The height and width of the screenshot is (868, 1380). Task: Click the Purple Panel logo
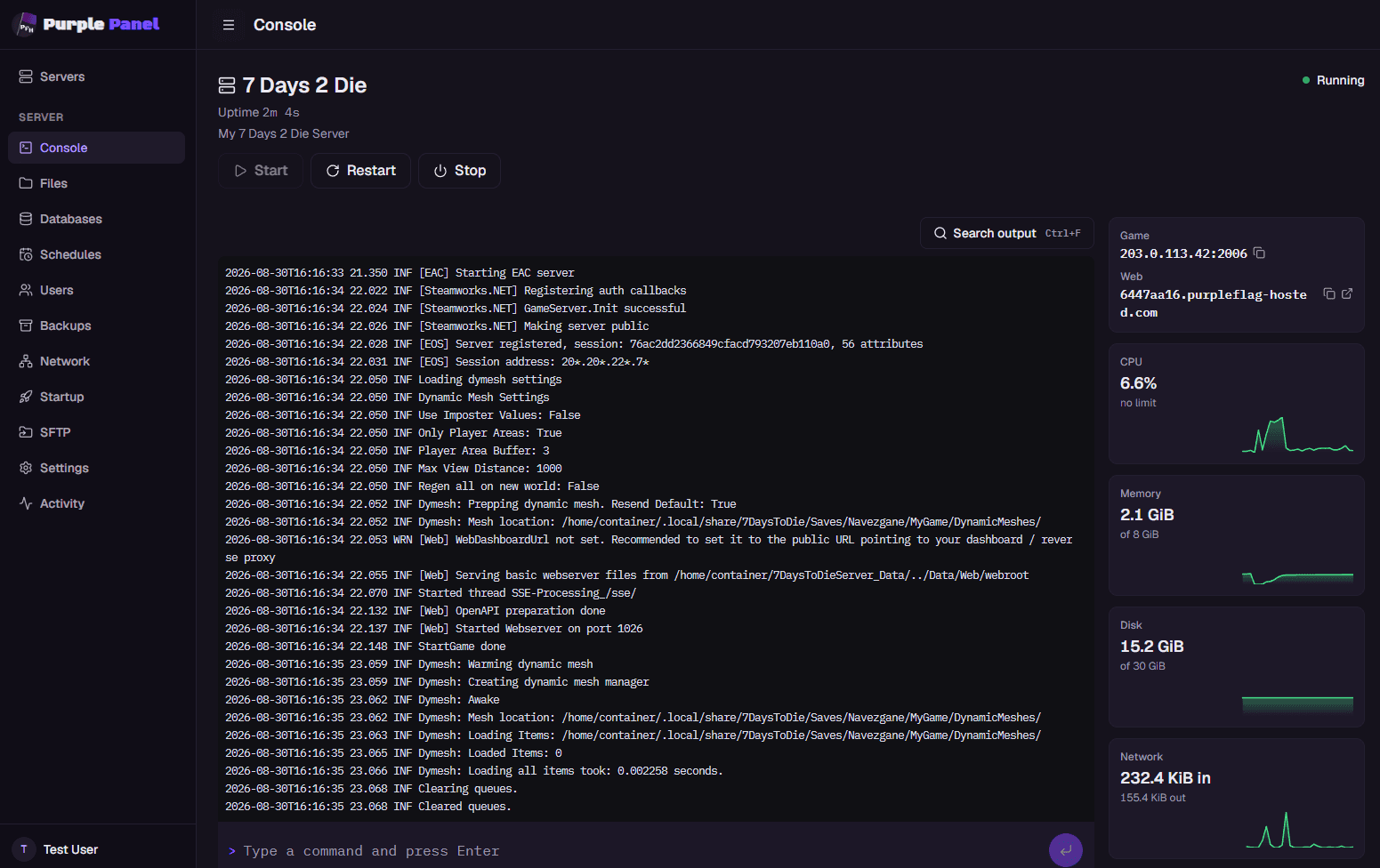pyautogui.click(x=87, y=24)
